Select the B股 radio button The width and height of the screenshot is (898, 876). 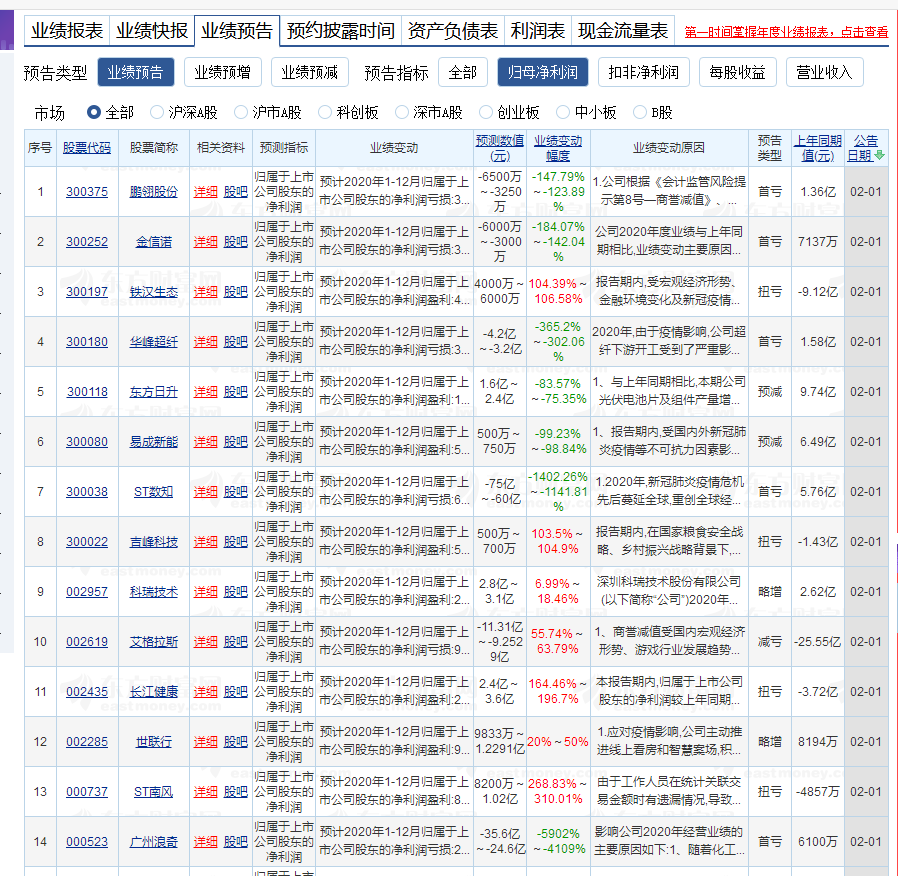(640, 112)
